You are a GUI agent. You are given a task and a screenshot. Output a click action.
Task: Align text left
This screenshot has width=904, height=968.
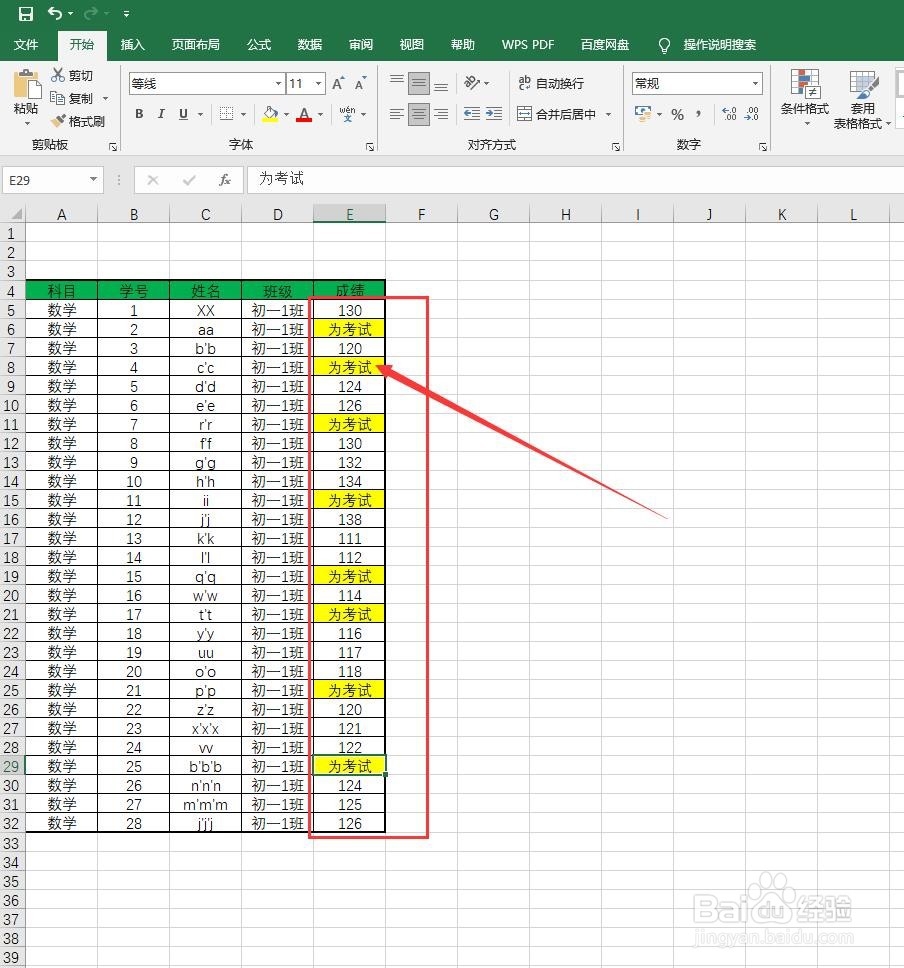coord(396,114)
